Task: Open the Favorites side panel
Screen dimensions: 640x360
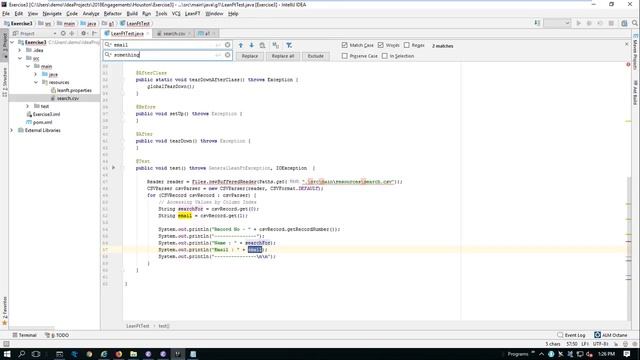Action: click(4, 311)
